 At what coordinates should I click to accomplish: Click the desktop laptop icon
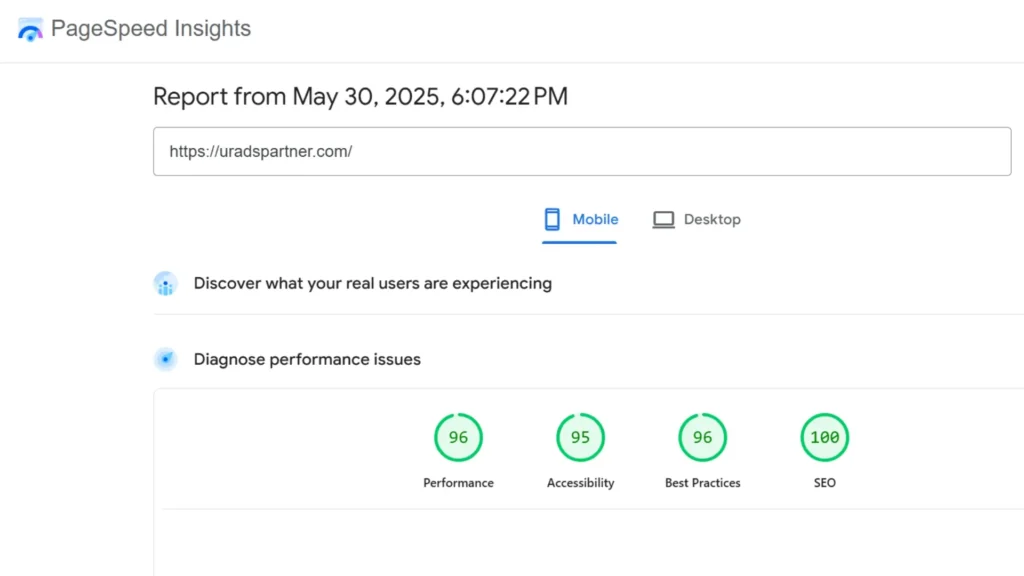664,219
